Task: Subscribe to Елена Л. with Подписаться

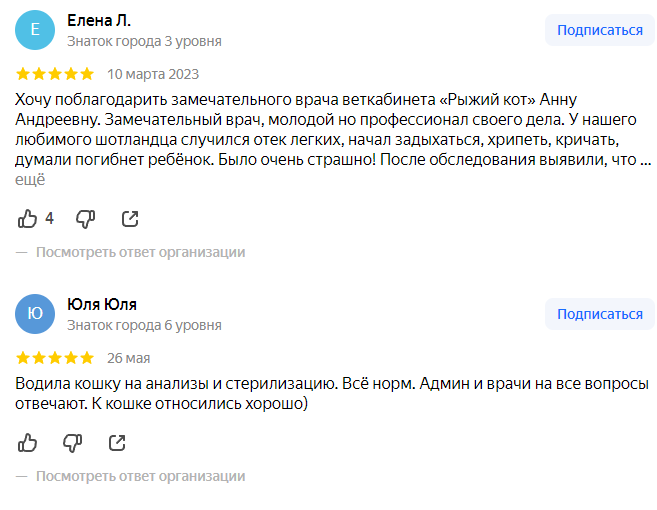Action: coord(599,30)
